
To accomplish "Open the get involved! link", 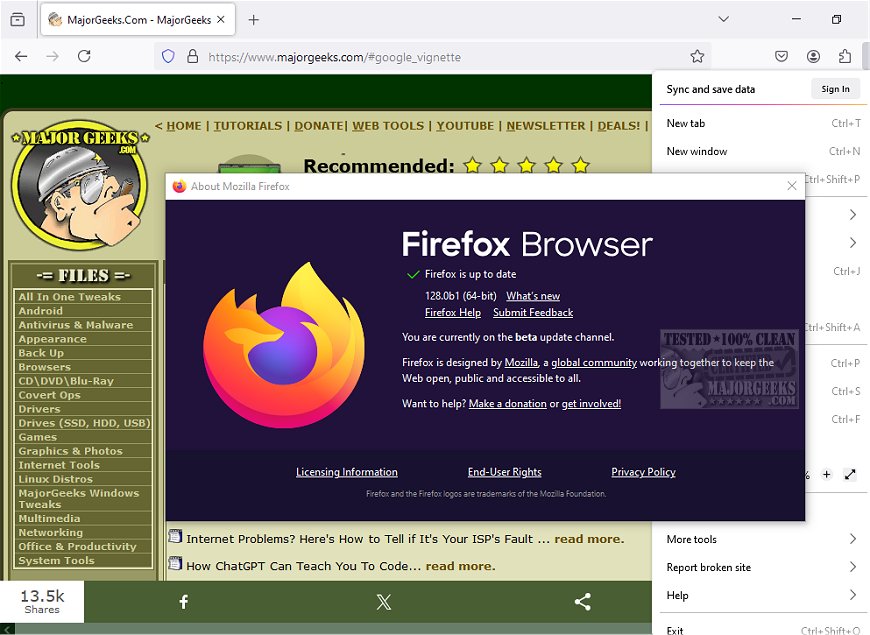I will click(x=591, y=404).
